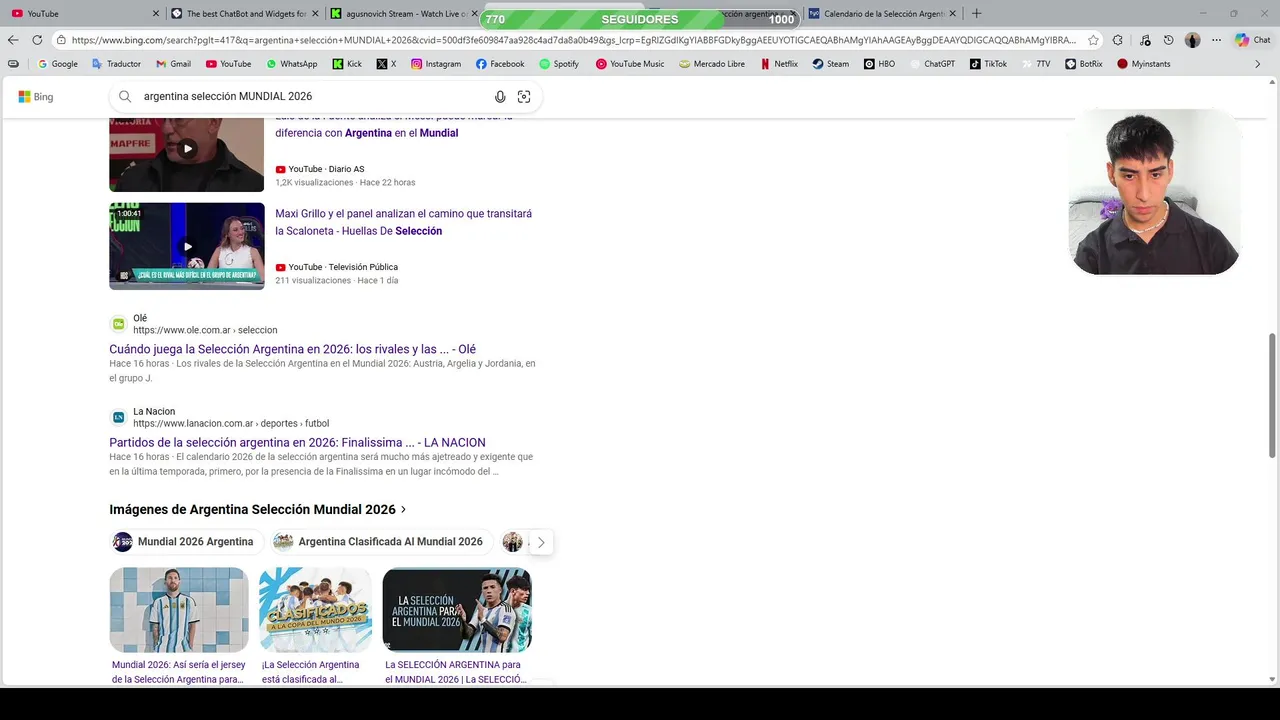Click the search magnifier icon

pos(125,97)
